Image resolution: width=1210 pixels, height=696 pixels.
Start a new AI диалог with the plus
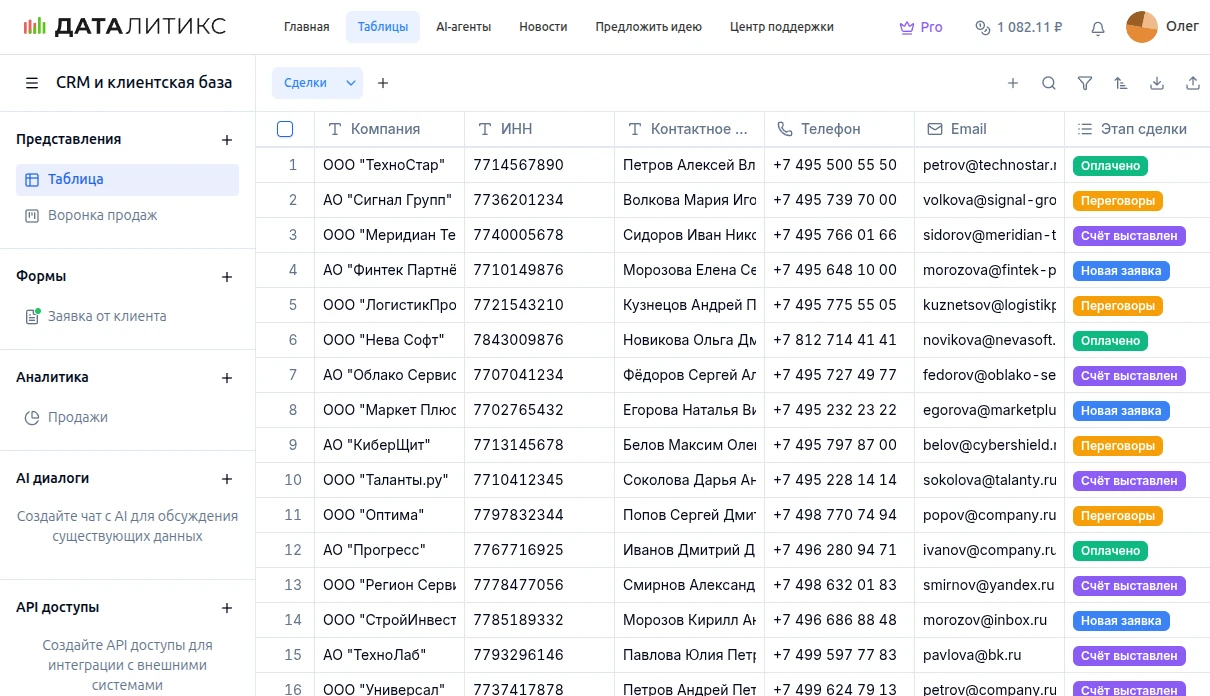[x=227, y=479]
